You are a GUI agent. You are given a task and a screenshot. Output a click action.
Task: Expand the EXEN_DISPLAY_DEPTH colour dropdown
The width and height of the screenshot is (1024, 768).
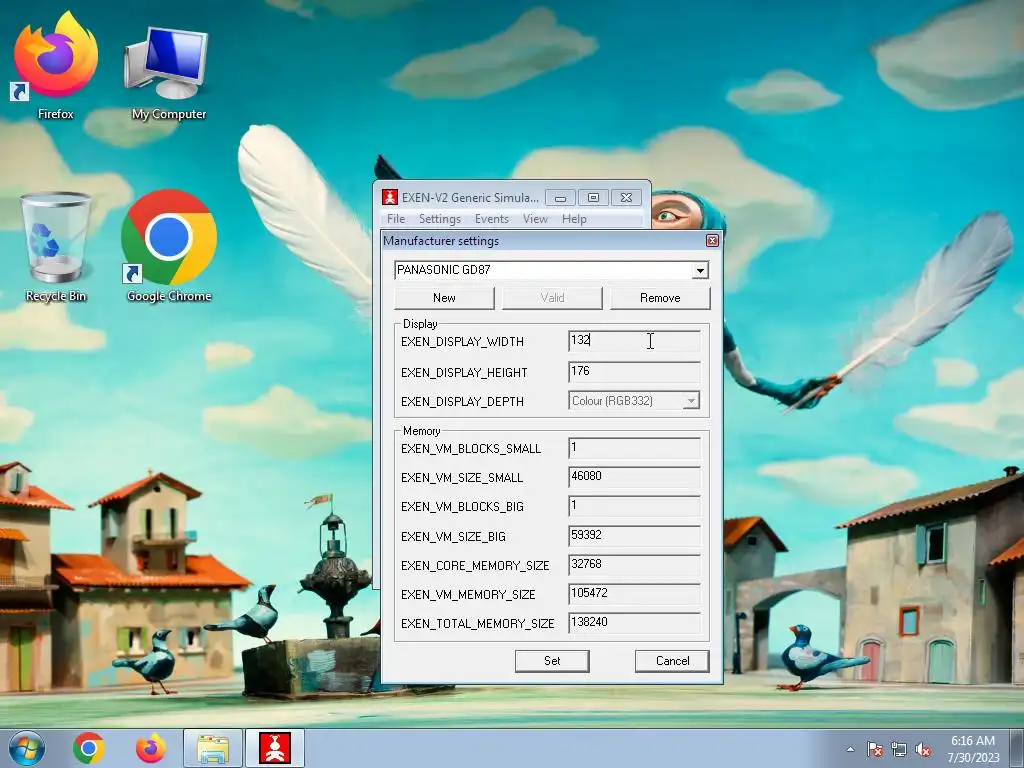[x=691, y=401]
